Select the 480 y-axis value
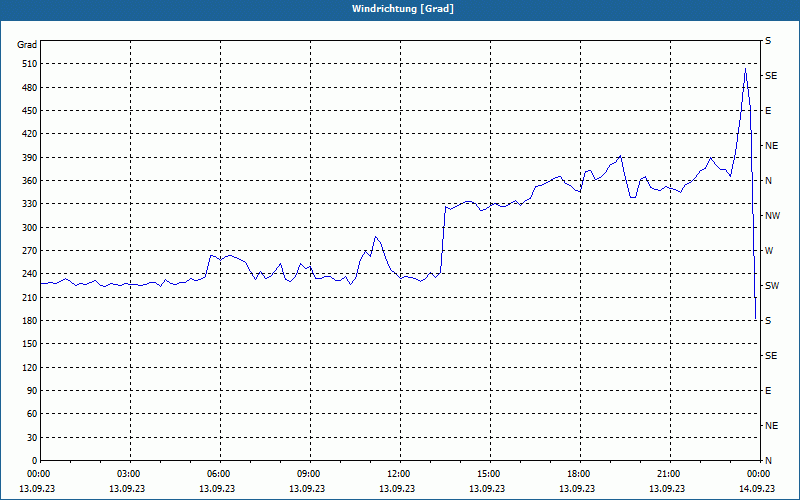 tap(30, 88)
